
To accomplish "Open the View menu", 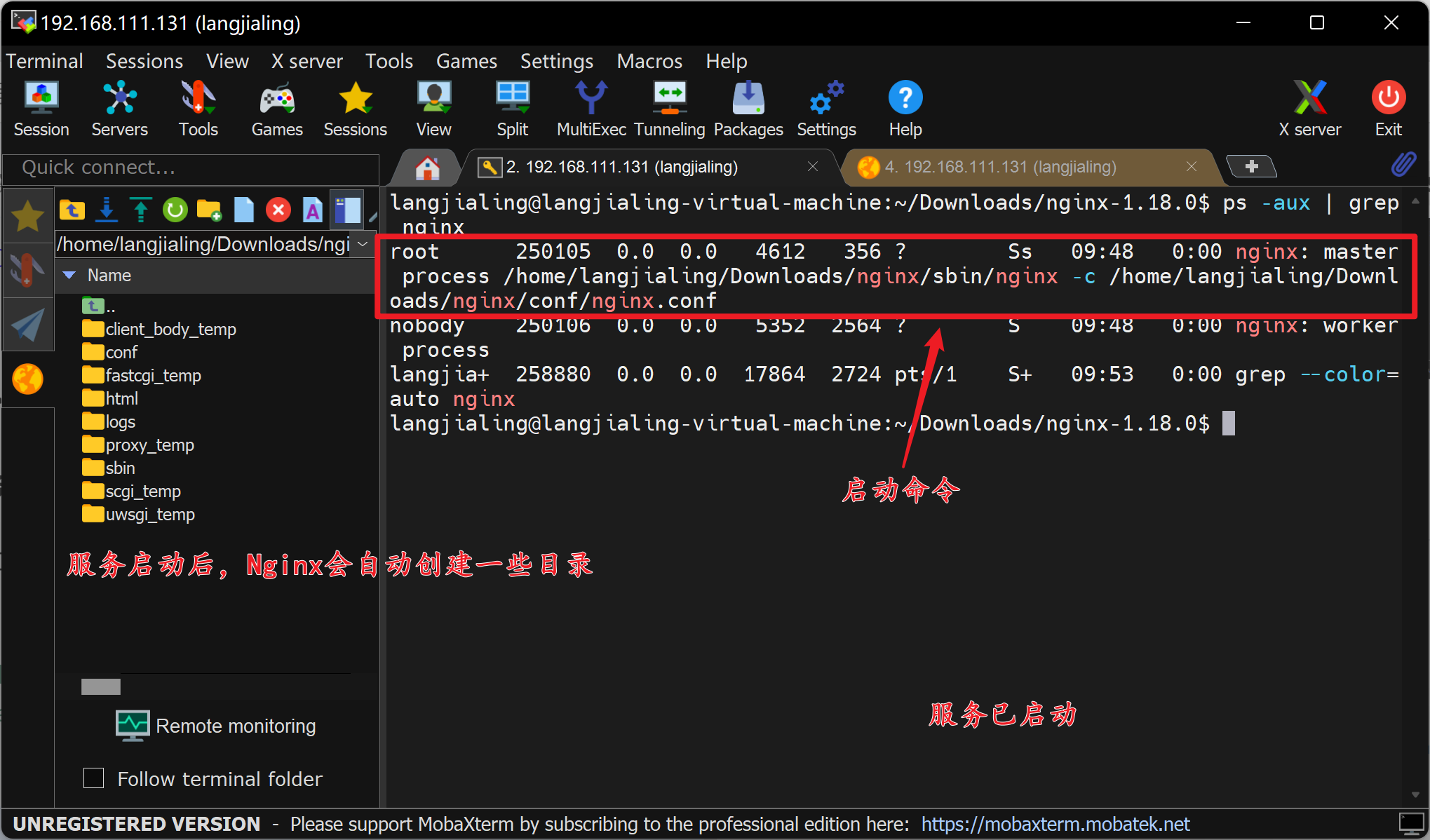I will click(x=227, y=61).
